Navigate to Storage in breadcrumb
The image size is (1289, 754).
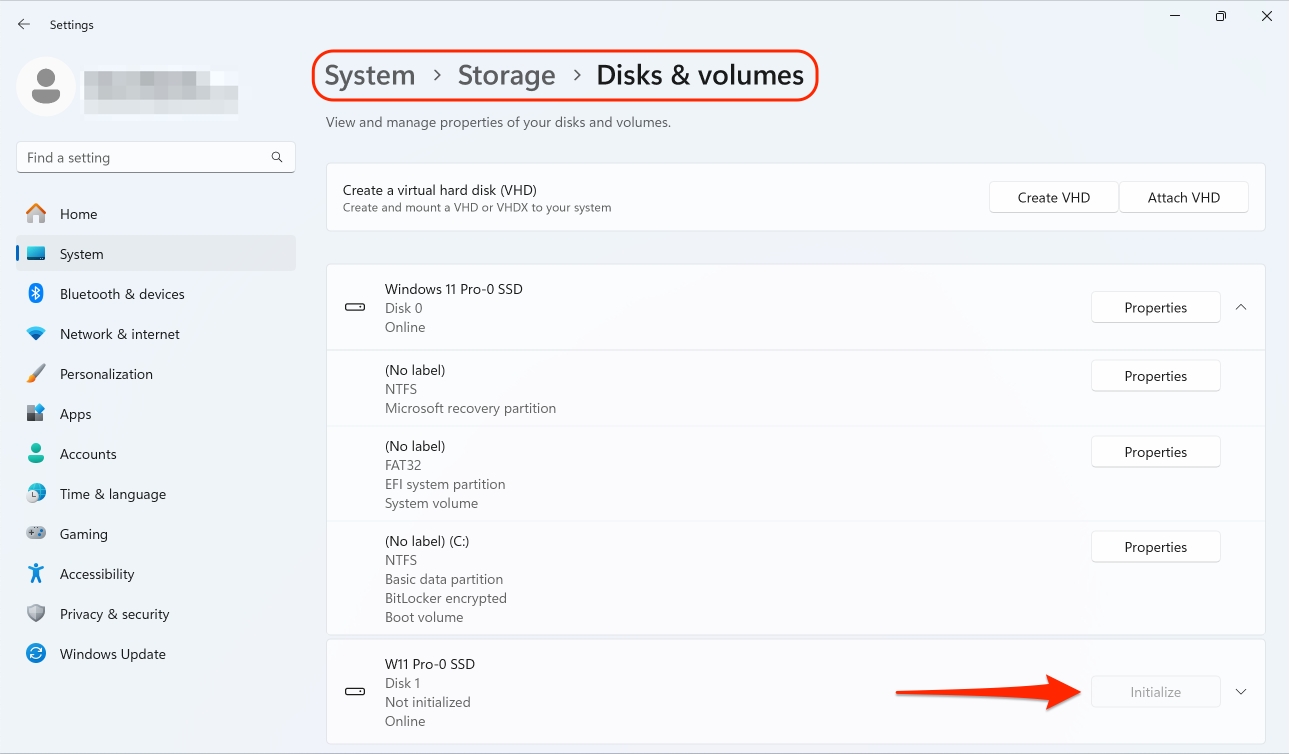pos(506,76)
